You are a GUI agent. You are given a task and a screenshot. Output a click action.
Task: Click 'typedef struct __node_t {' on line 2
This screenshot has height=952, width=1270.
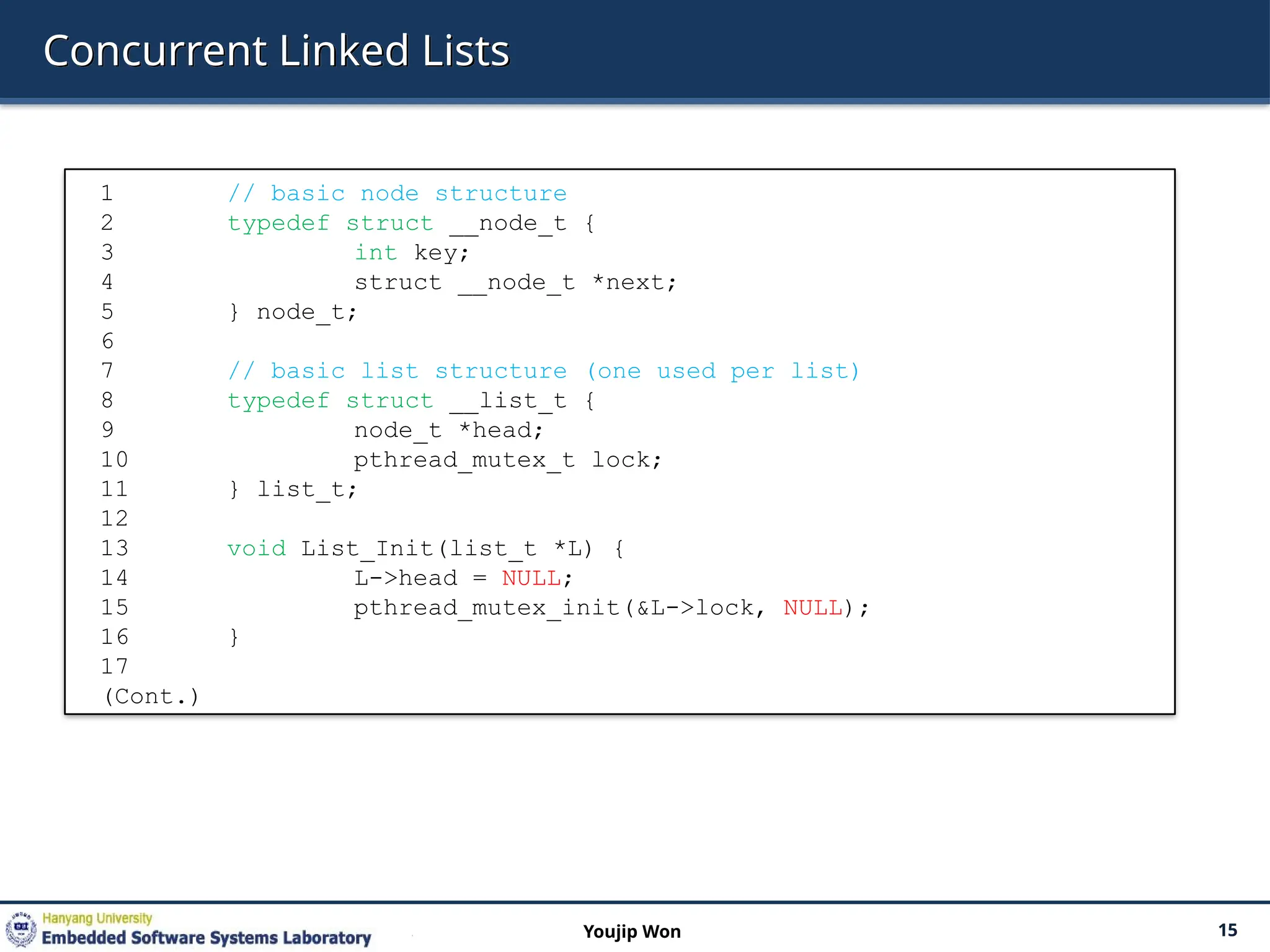tap(411, 223)
